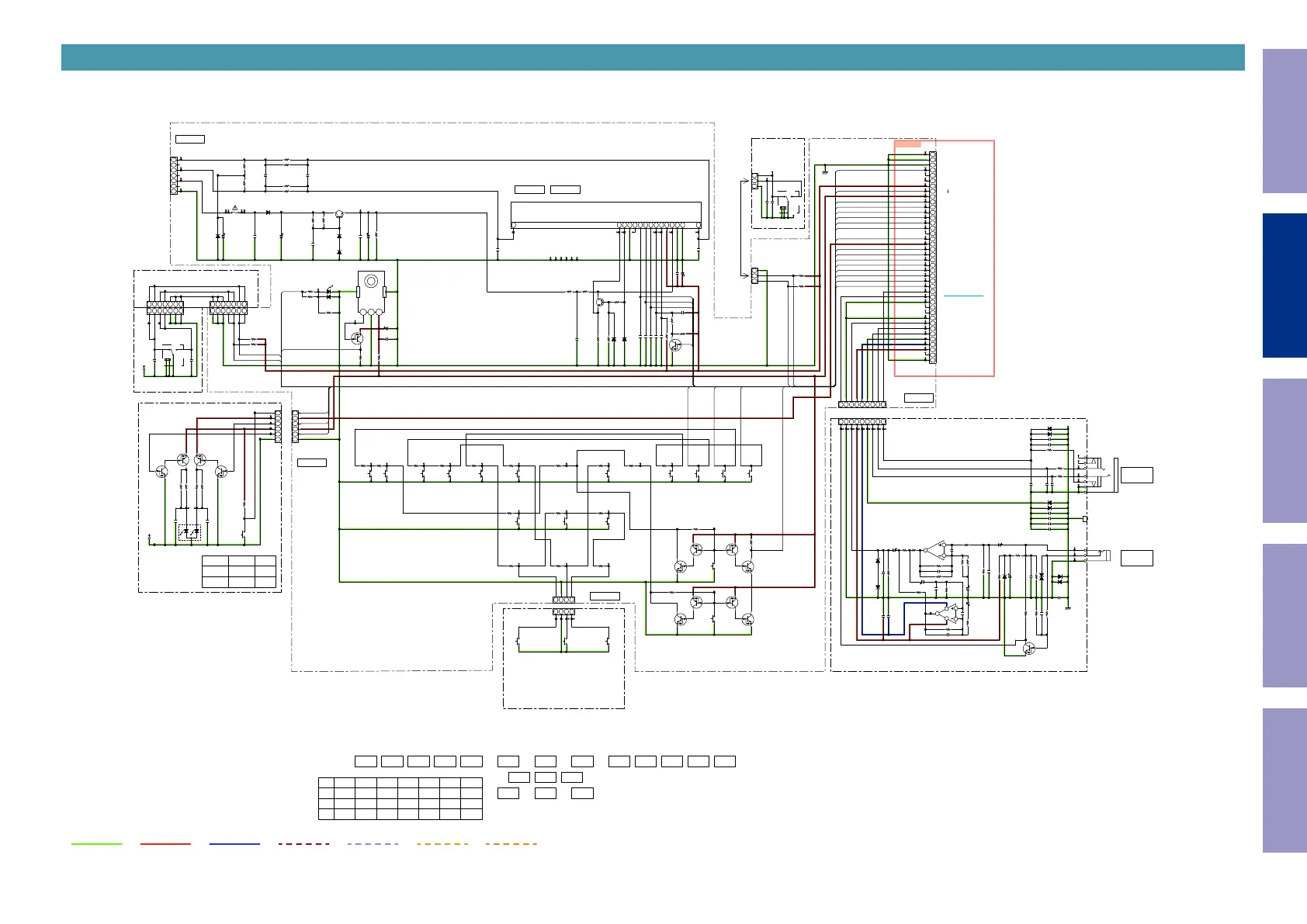The width and height of the screenshot is (1307, 924).
Task: Open the topmost purple side tab
Action: pyautogui.click(x=1284, y=121)
